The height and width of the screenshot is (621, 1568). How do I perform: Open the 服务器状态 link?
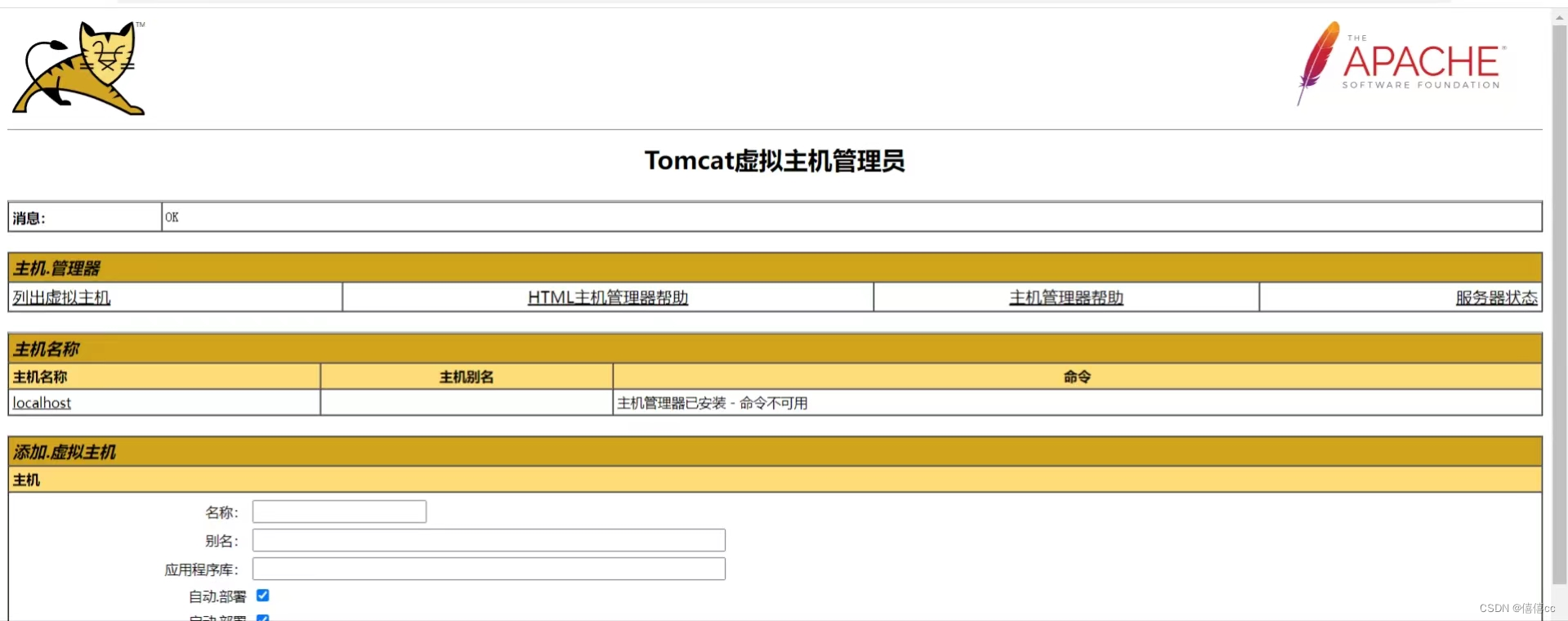tap(1497, 297)
